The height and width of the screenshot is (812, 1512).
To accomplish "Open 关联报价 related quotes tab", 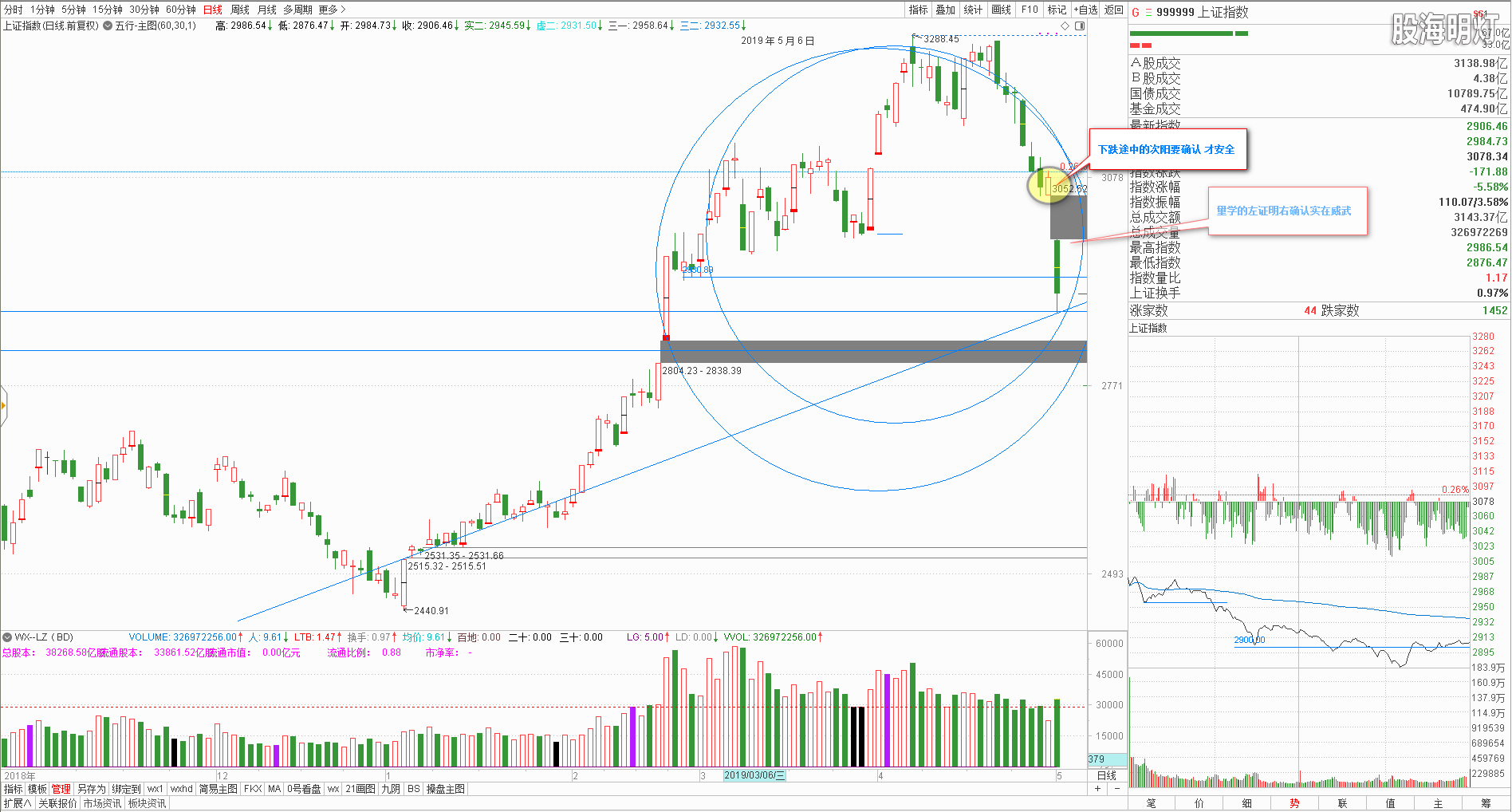I will pyautogui.click(x=58, y=803).
